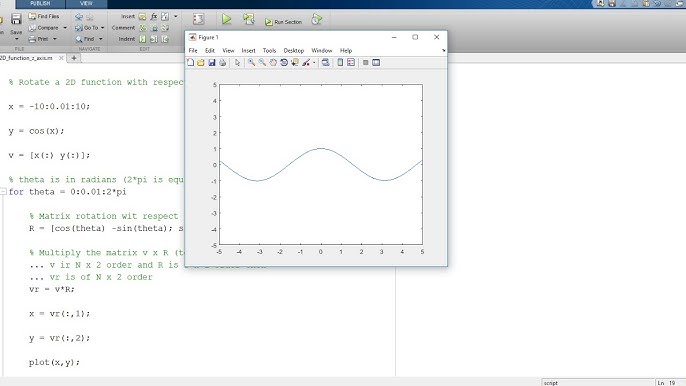
Task: Toggle Insert Colorbar in Figure toolbar
Action: (340, 63)
